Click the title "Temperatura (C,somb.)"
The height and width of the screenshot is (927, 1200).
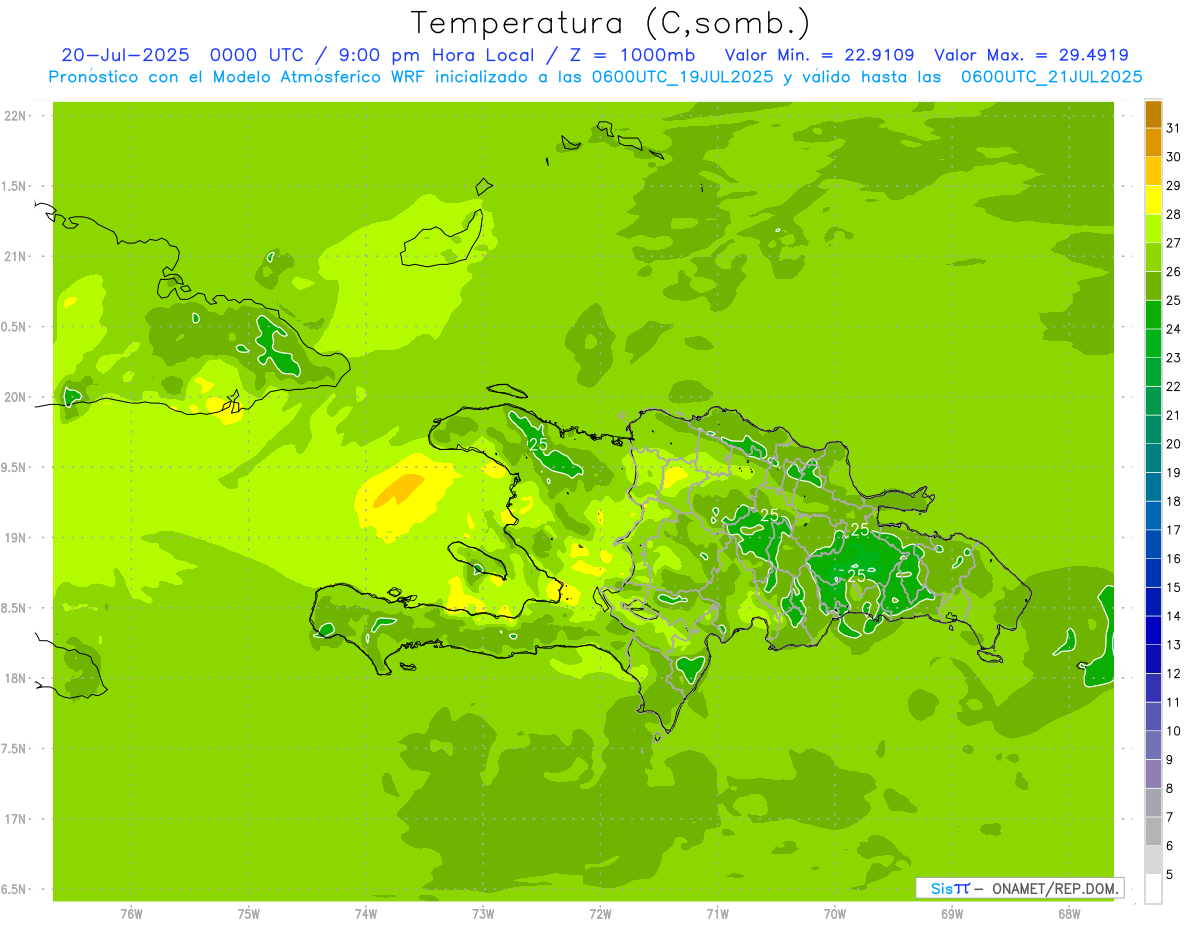pos(610,23)
